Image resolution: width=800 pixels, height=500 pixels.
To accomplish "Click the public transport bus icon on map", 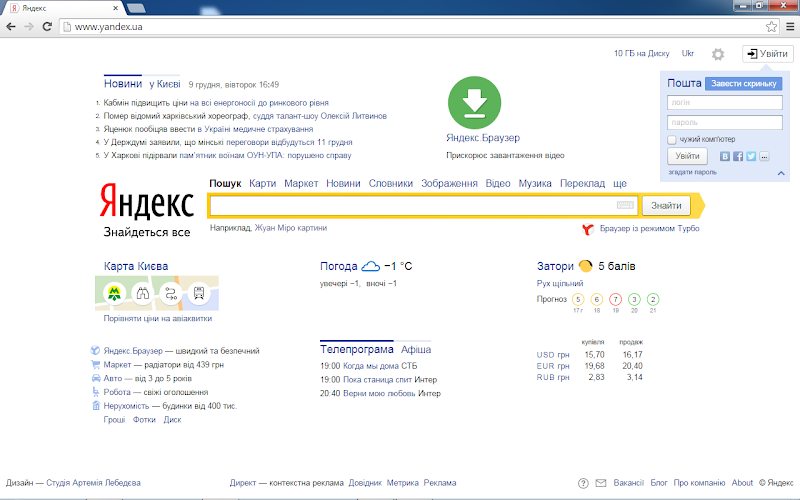I will point(198,293).
